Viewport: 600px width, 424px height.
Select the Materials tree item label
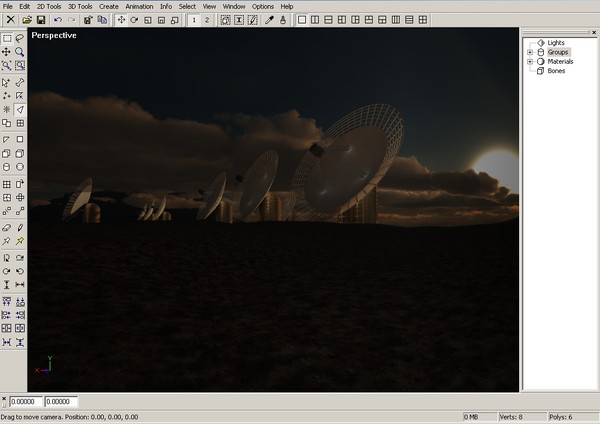(560, 62)
